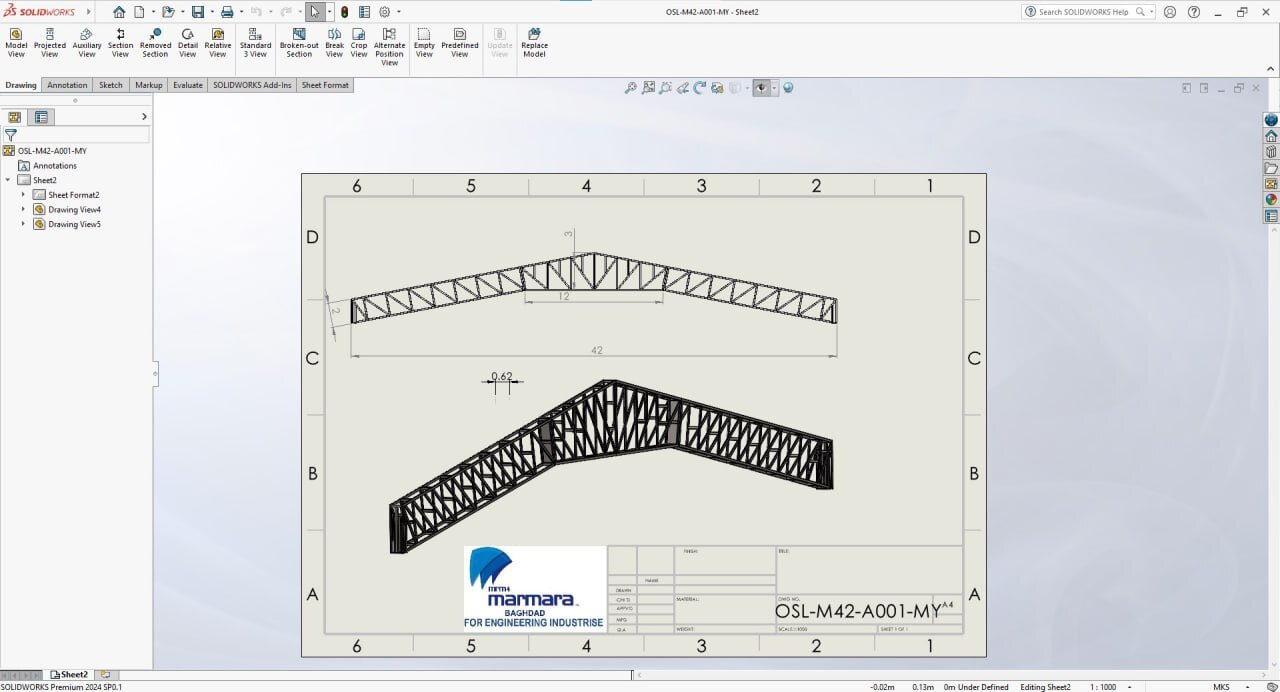
Task: Select the Sheet2 tab at bottom
Action: (69, 675)
